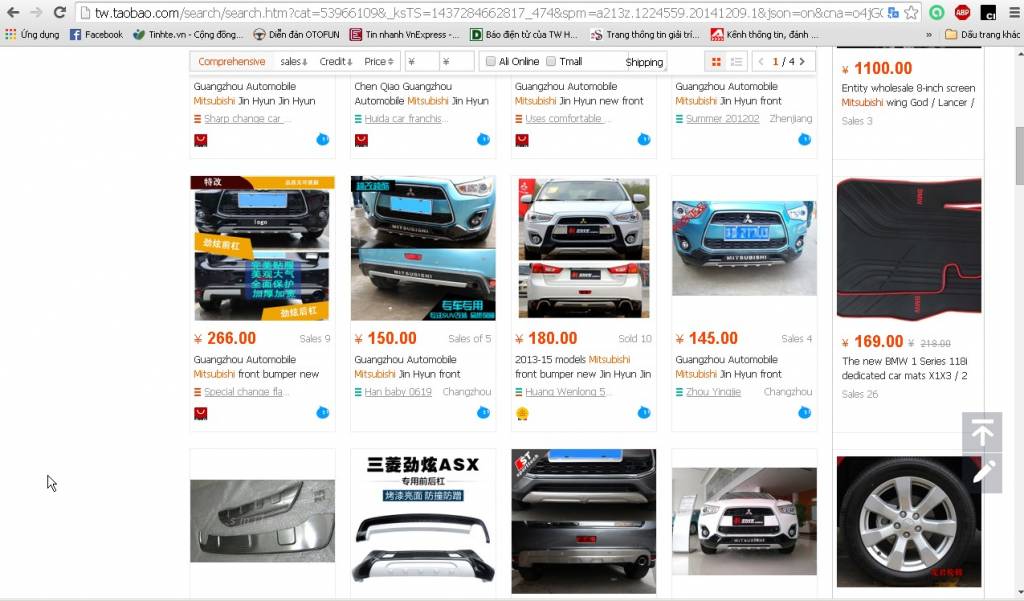Go to previous results page arrow
1024x601 pixels.
[x=761, y=61]
